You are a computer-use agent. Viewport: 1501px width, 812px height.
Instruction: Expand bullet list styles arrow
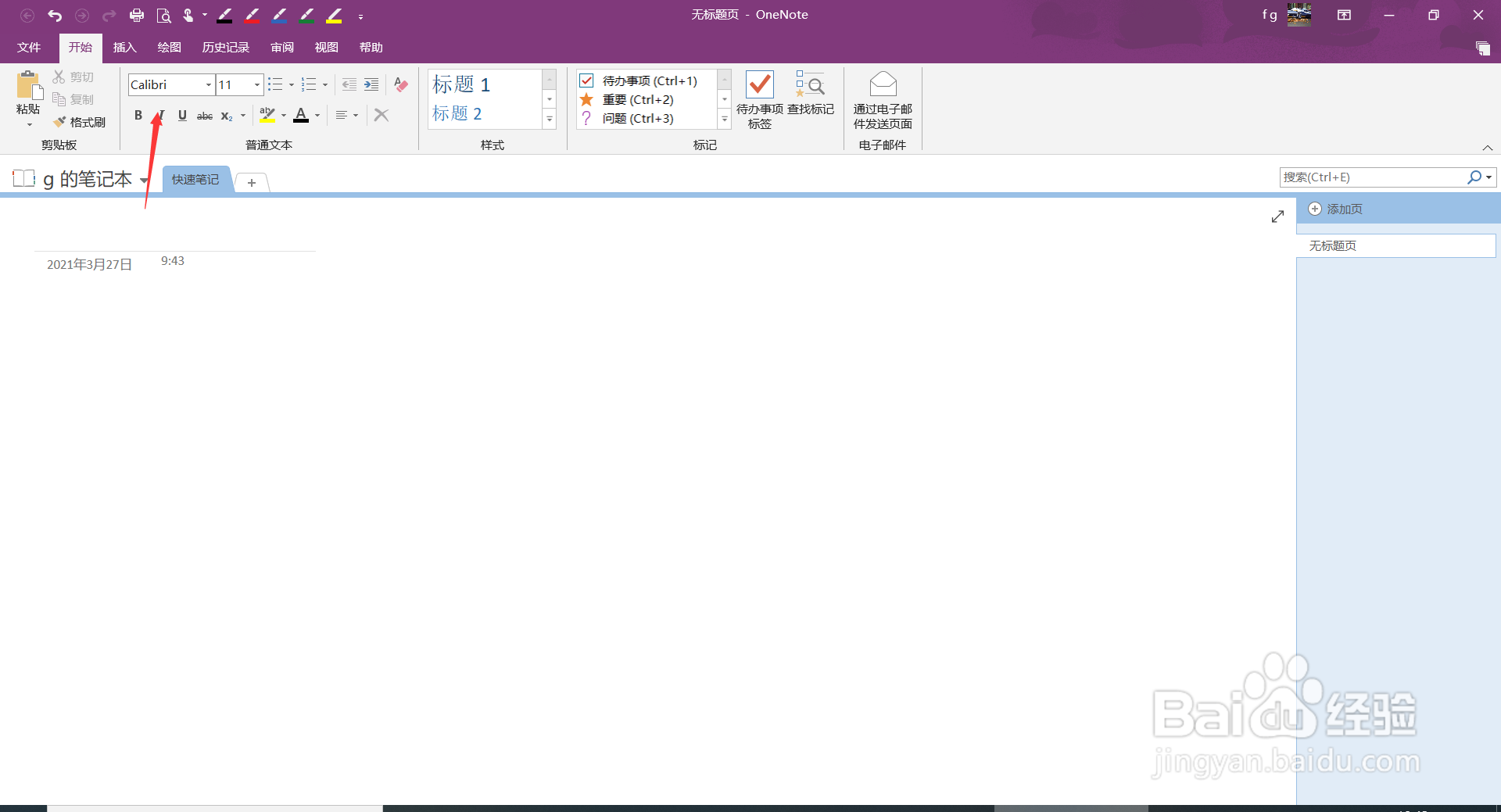[x=292, y=84]
